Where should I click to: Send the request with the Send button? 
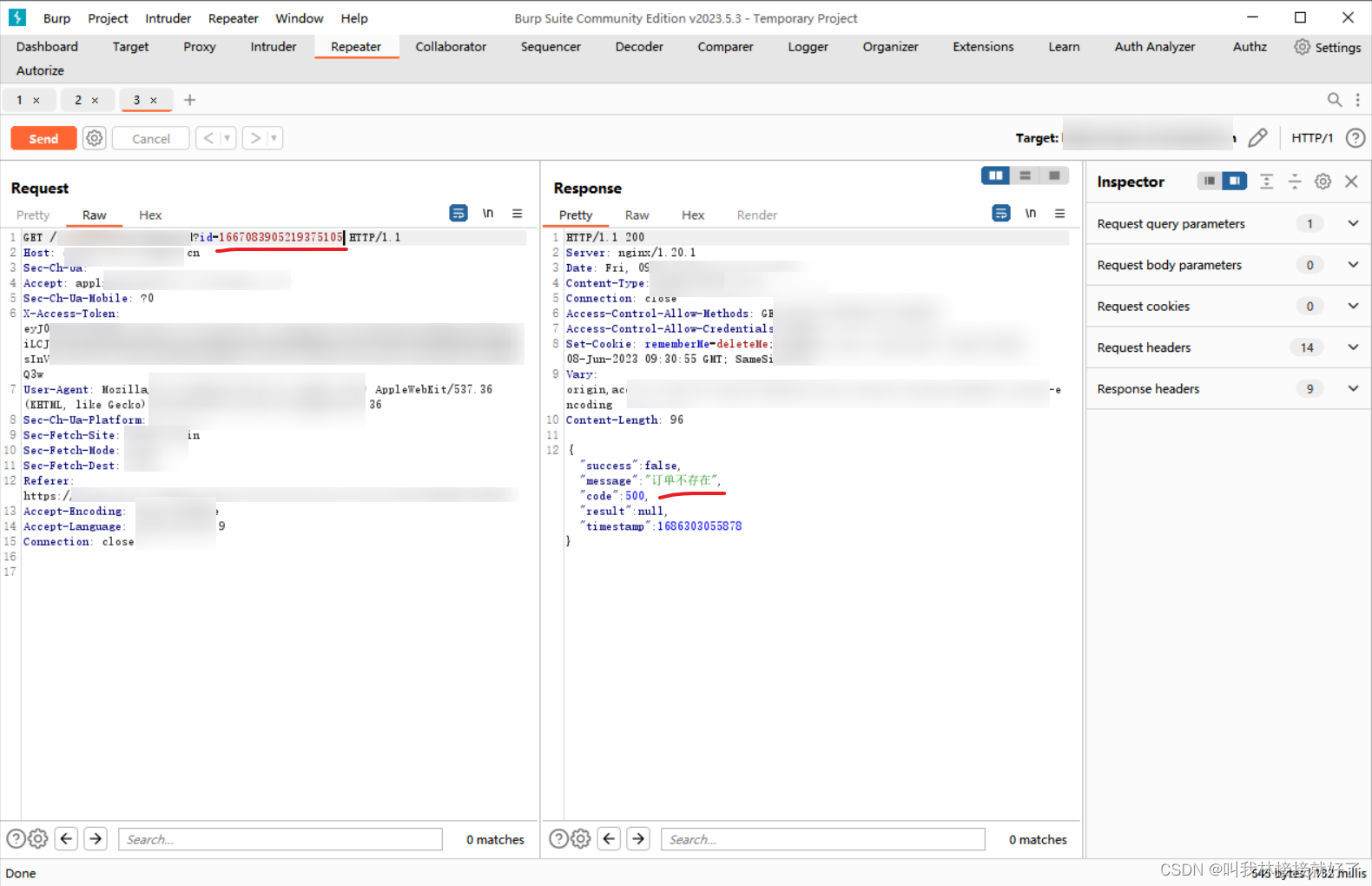(x=43, y=139)
